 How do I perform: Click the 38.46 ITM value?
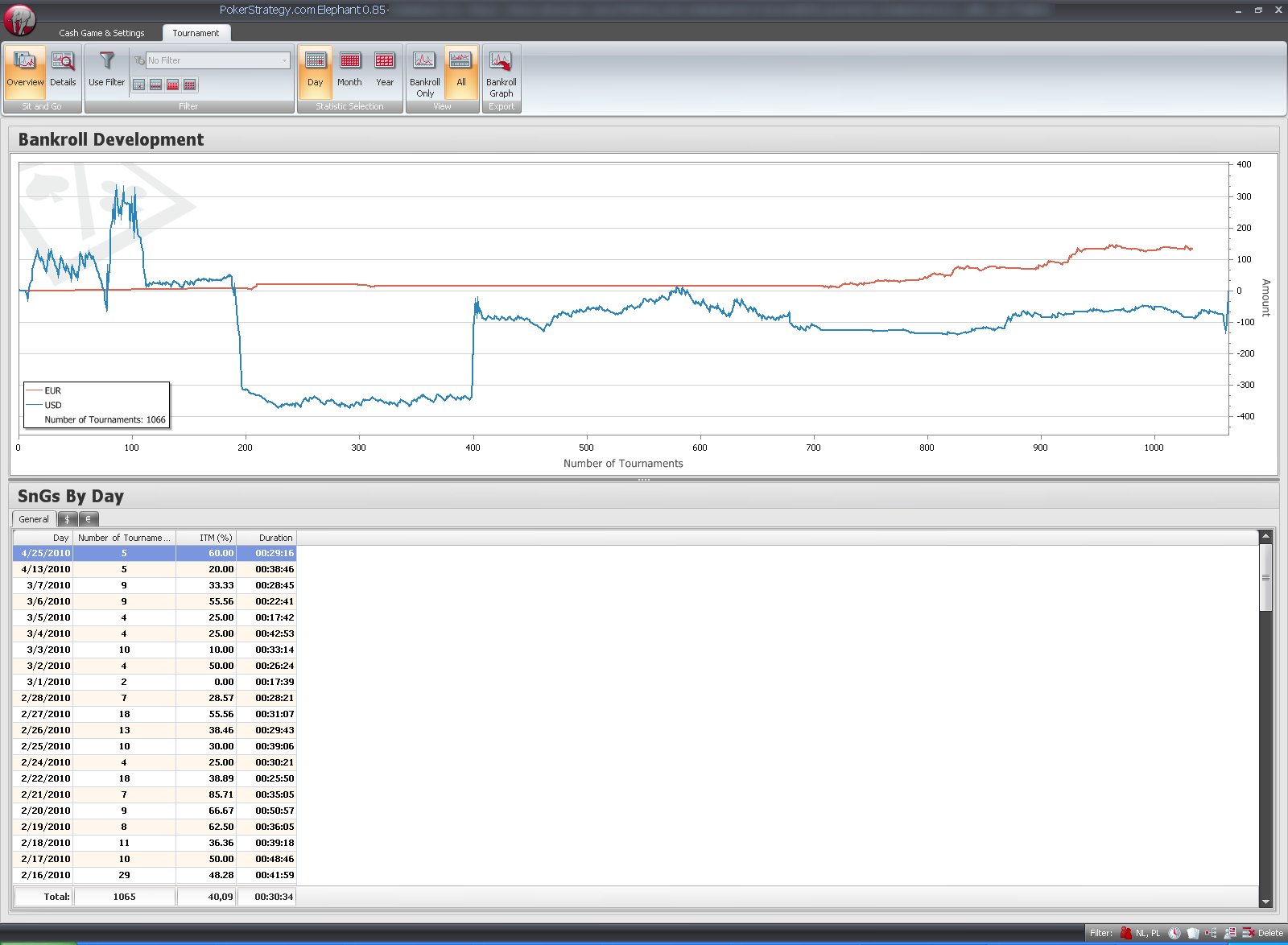[206, 730]
